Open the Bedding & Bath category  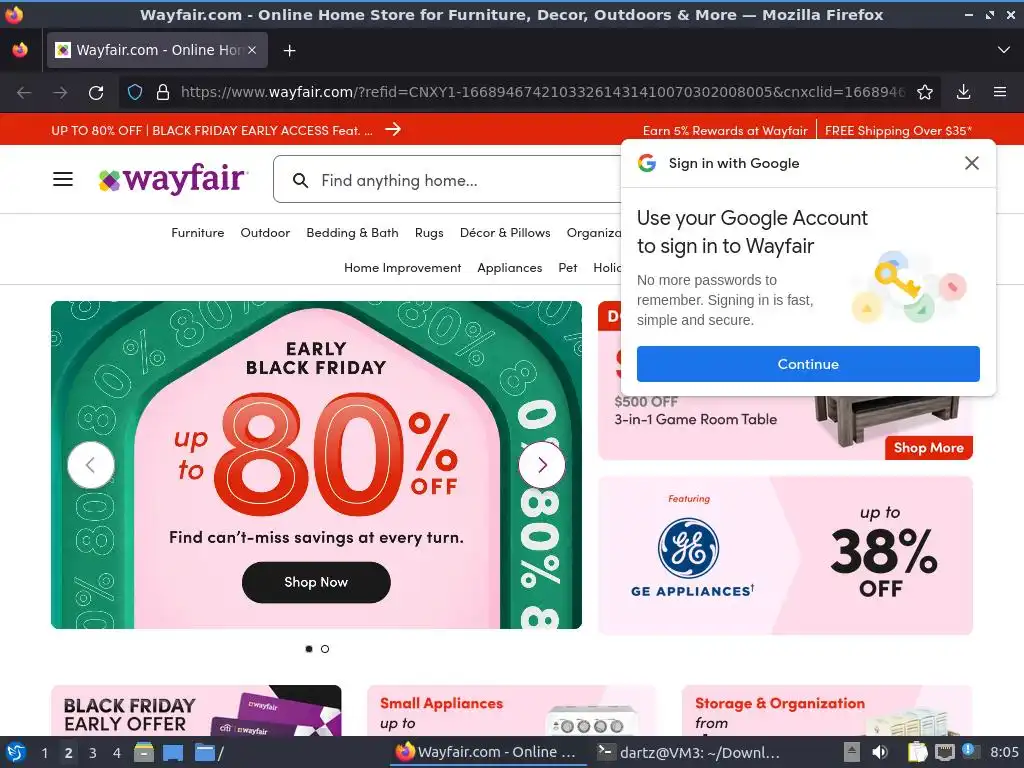[352, 232]
